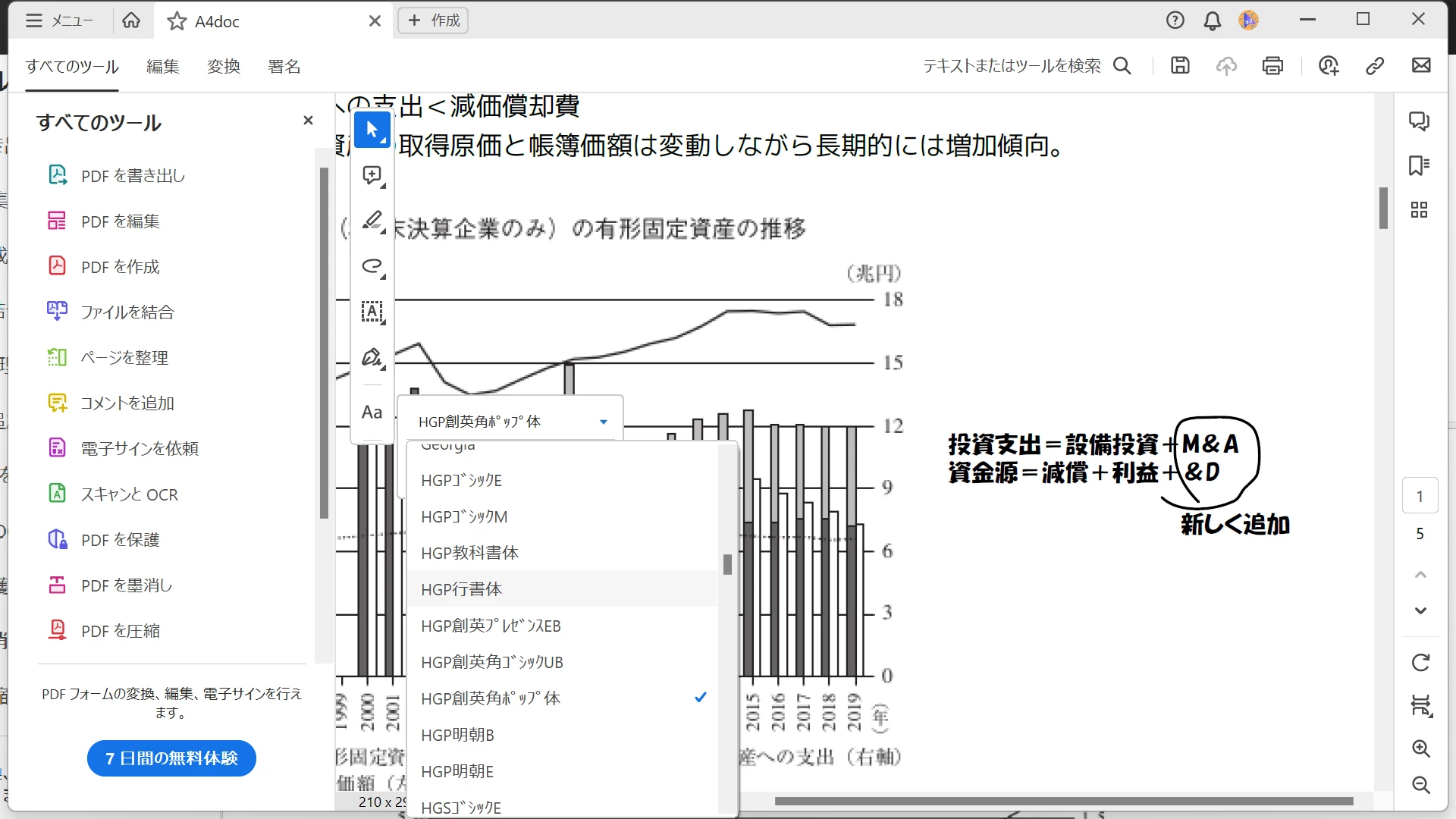Click 7日間の無料体験 button
This screenshot has height=819, width=1456.
[171, 758]
